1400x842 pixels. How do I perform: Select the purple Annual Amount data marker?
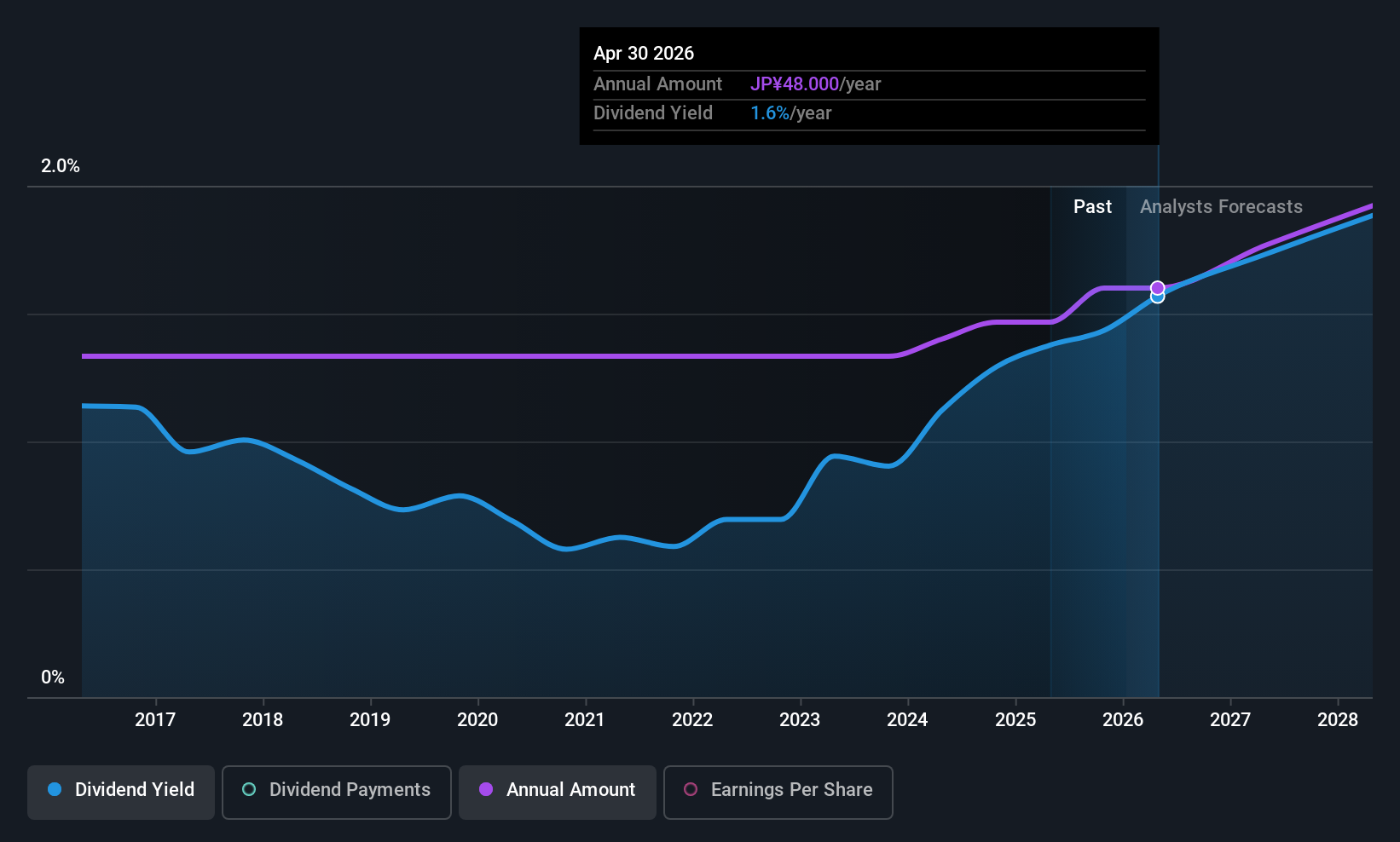(x=1157, y=288)
